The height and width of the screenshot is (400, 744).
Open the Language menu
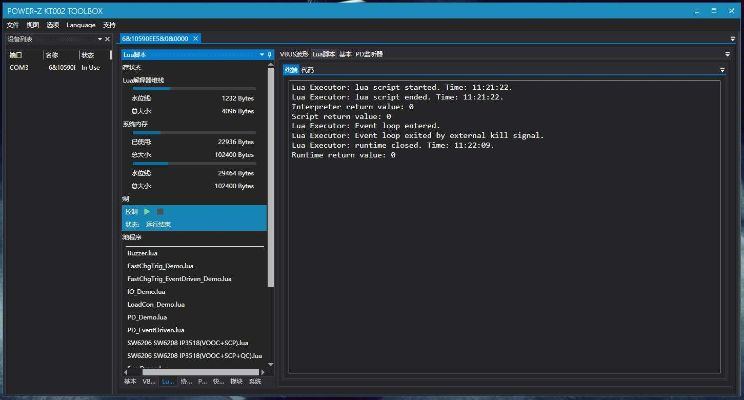point(81,23)
